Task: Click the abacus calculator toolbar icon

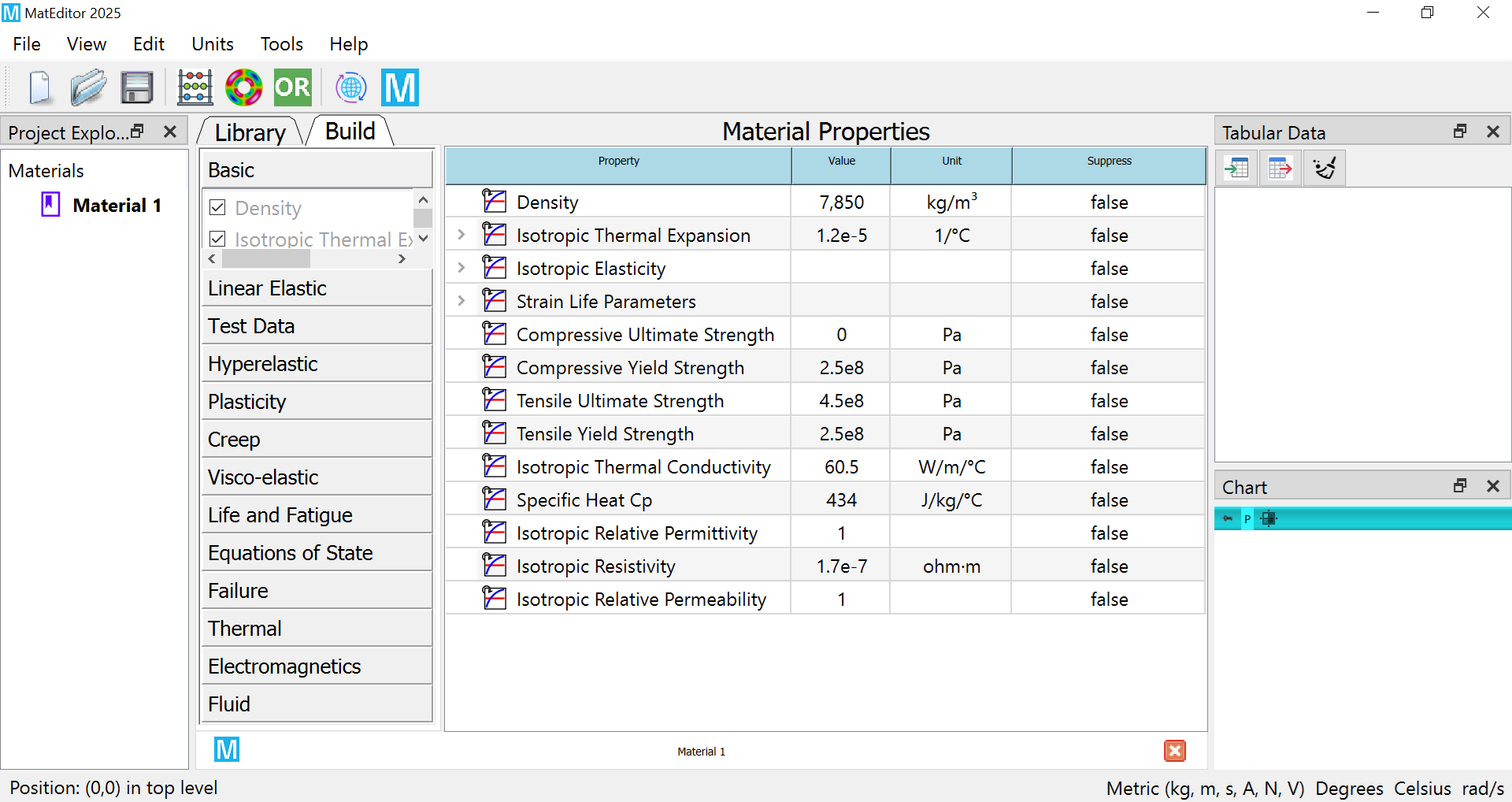Action: coord(195,87)
